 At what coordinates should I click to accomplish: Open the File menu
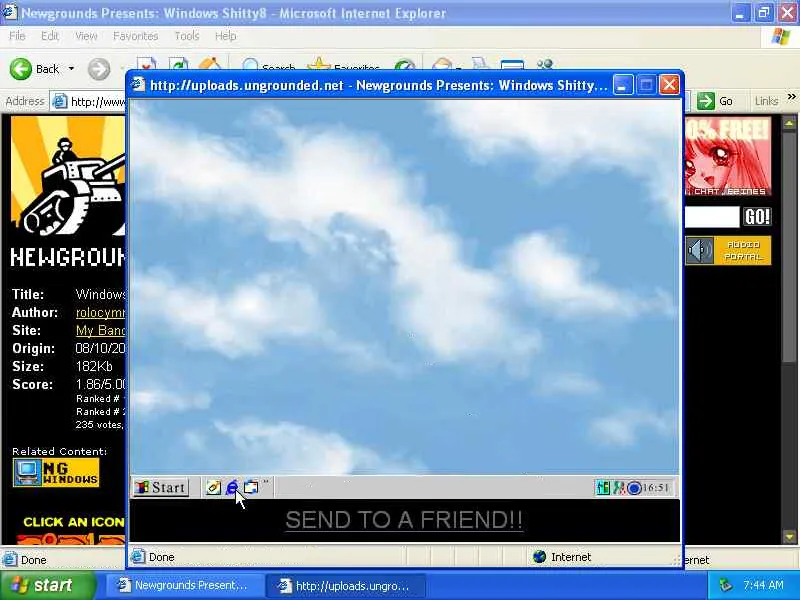tap(17, 36)
